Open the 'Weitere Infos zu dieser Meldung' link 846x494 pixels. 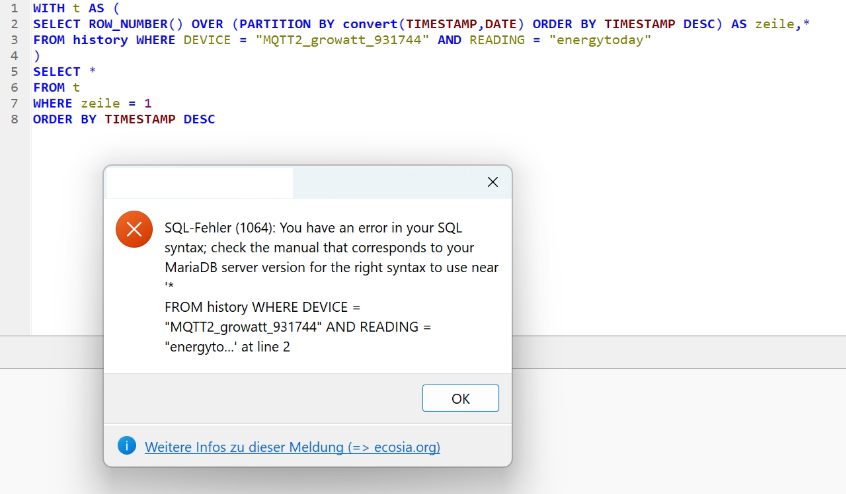point(292,447)
